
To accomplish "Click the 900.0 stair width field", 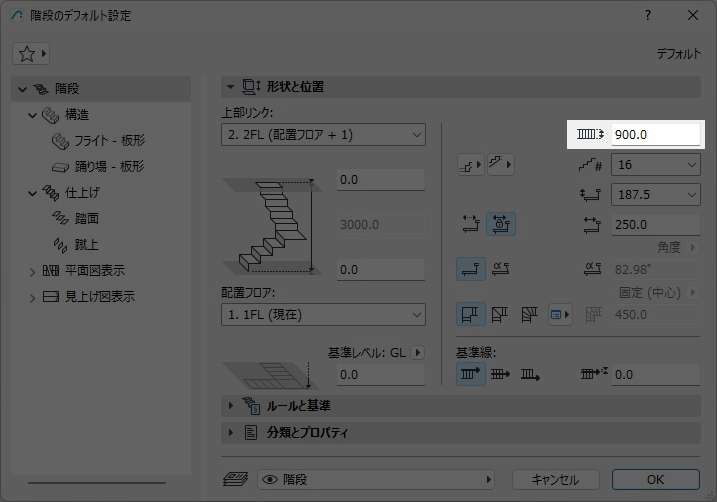I will [x=656, y=135].
